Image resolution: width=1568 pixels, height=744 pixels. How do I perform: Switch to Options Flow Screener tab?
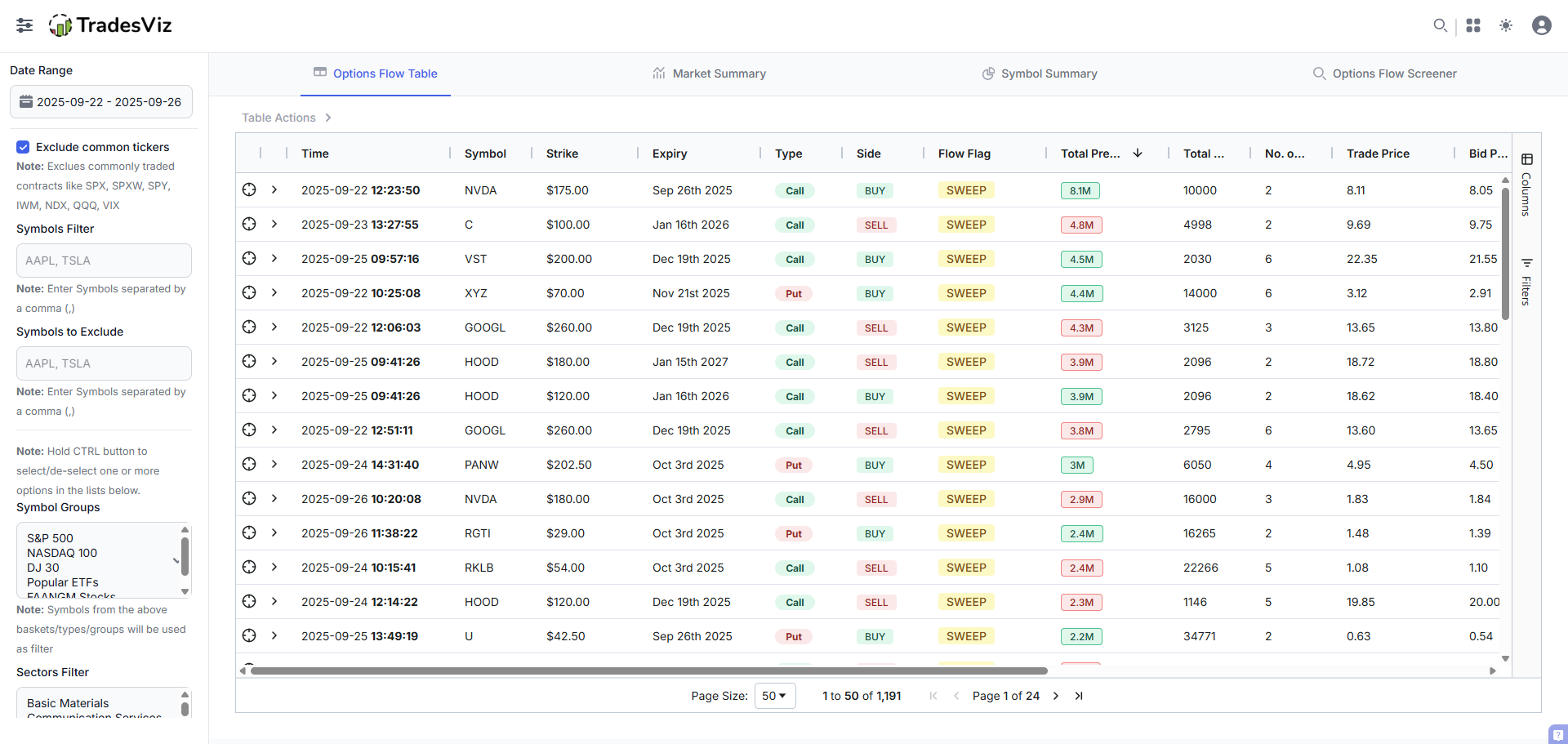1384,74
